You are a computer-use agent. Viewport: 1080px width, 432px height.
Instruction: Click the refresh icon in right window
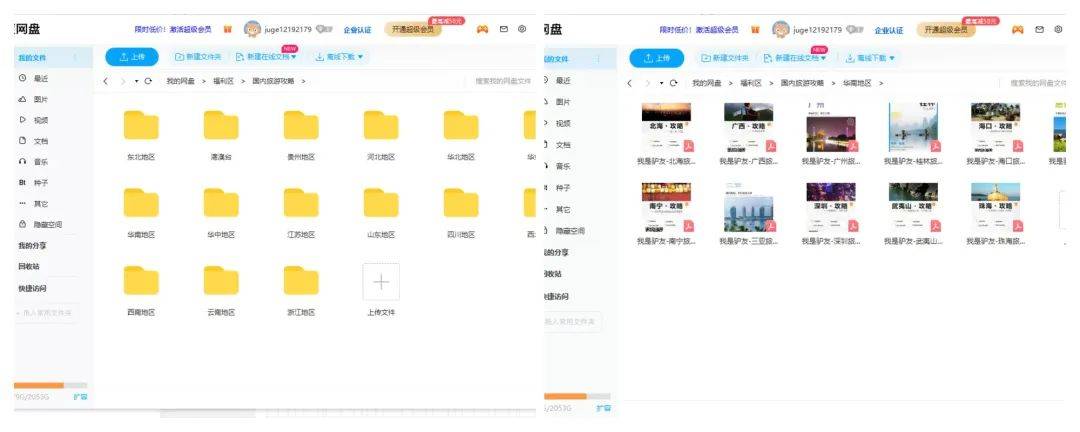pos(674,83)
